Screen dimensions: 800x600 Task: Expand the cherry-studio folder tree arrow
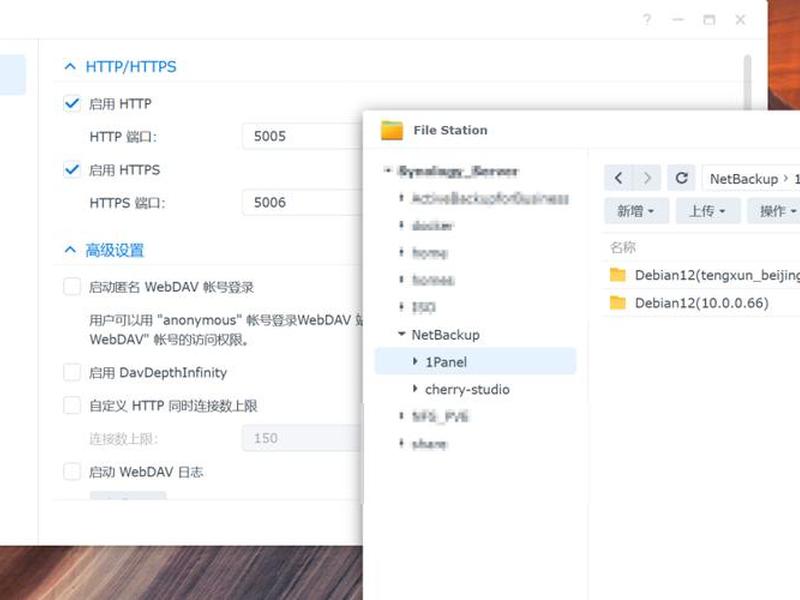415,389
